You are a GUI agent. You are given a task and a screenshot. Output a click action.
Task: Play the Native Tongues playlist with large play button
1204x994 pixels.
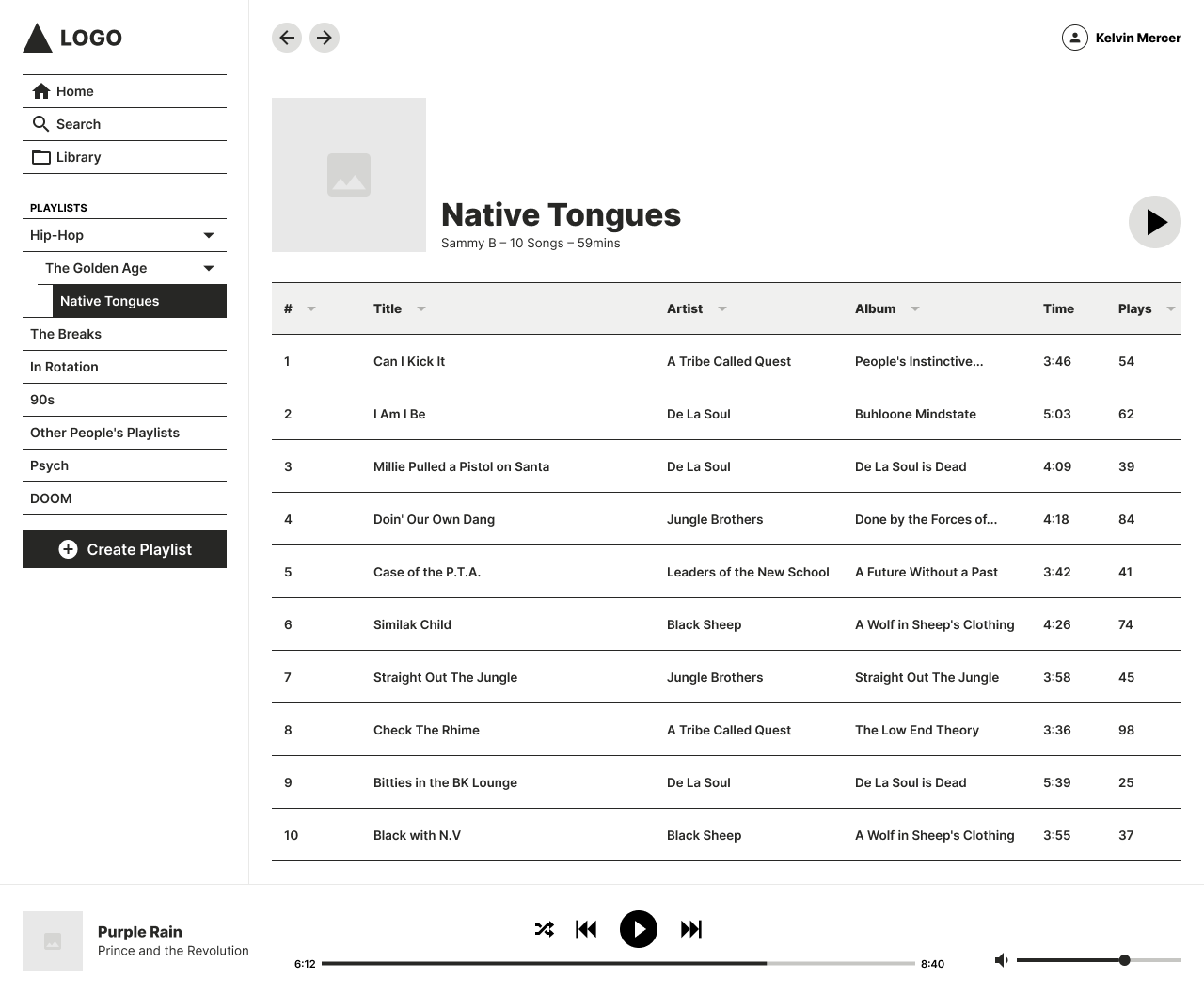[x=1155, y=222]
